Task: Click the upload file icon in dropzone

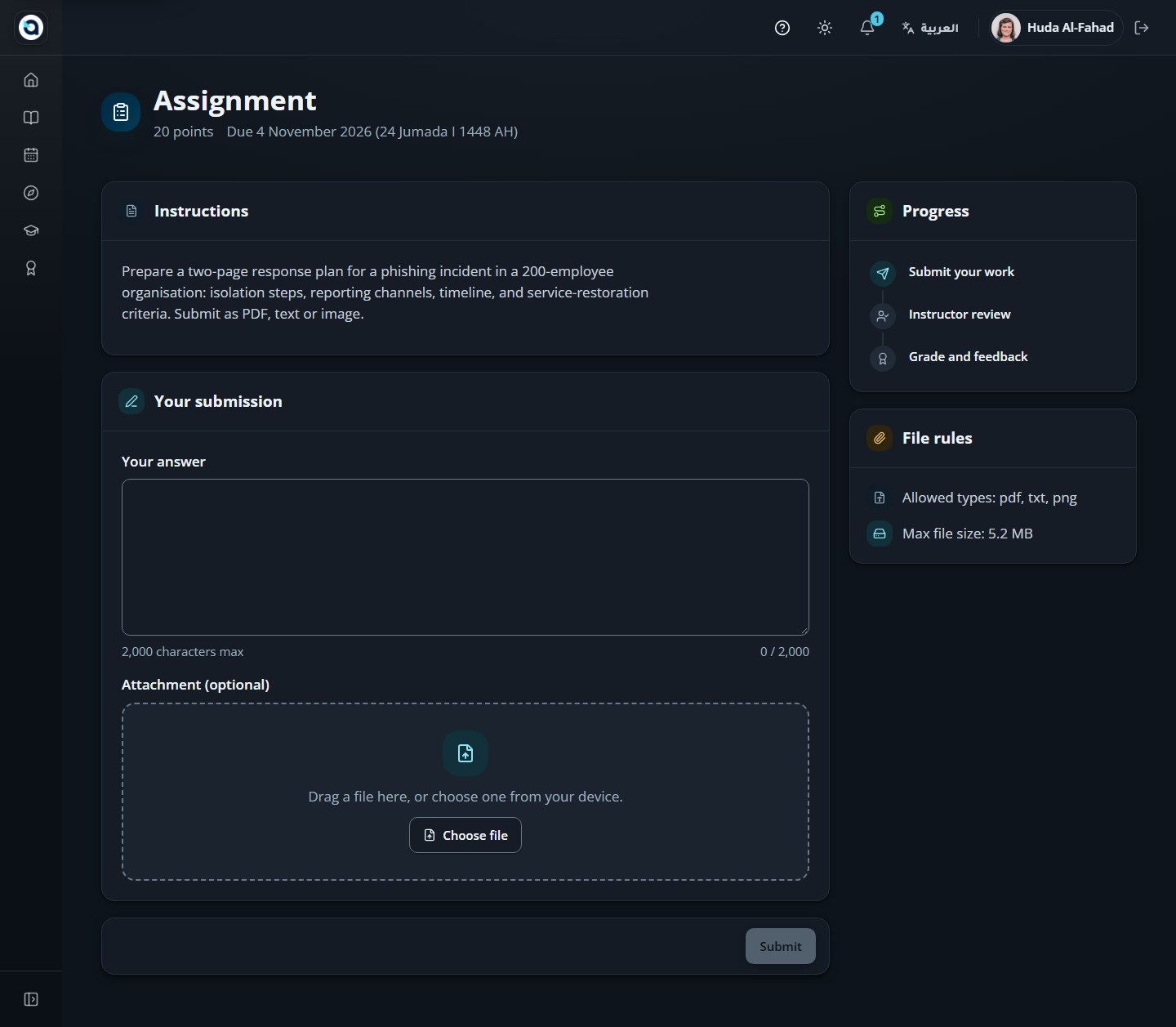Action: [x=465, y=753]
